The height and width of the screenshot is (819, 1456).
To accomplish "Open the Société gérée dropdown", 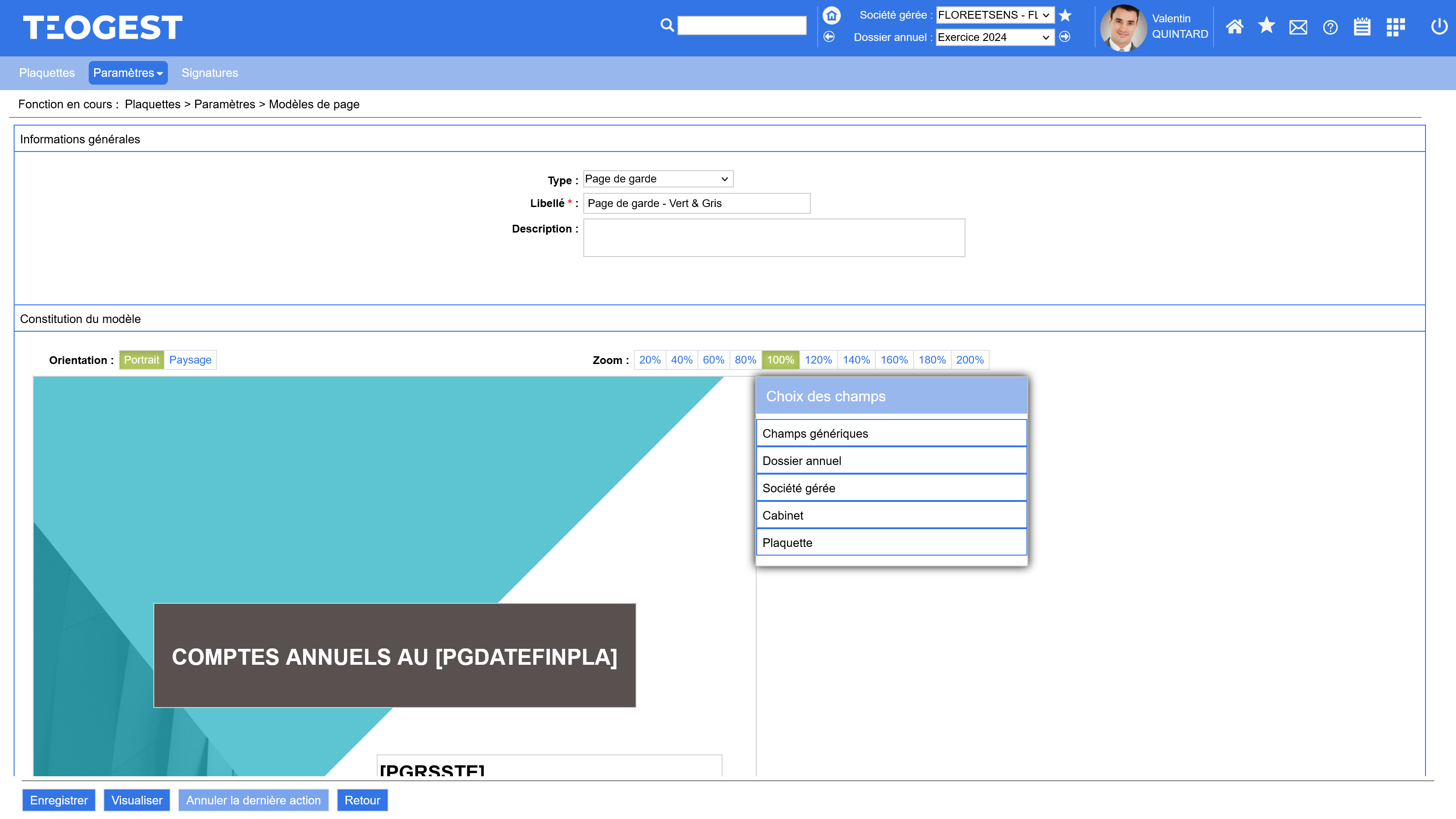I will click(994, 15).
